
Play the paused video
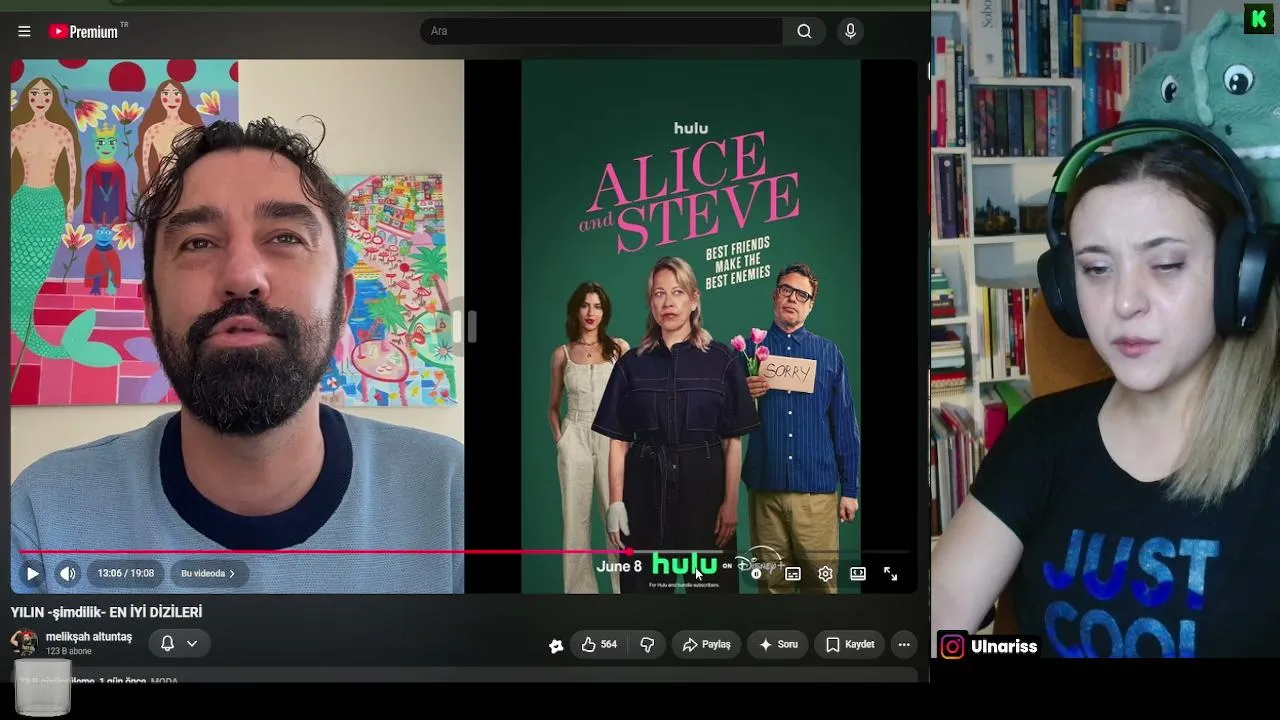32,573
